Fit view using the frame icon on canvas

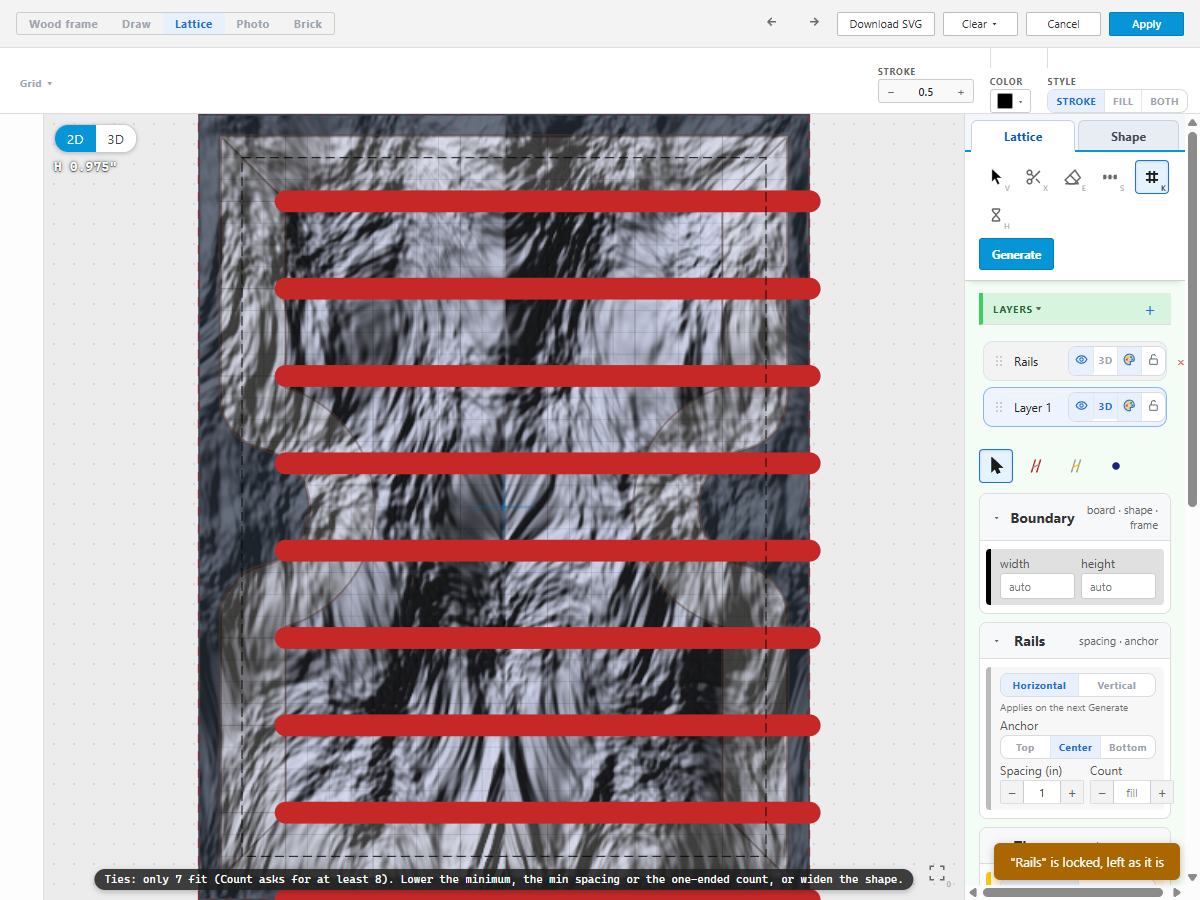(x=937, y=873)
